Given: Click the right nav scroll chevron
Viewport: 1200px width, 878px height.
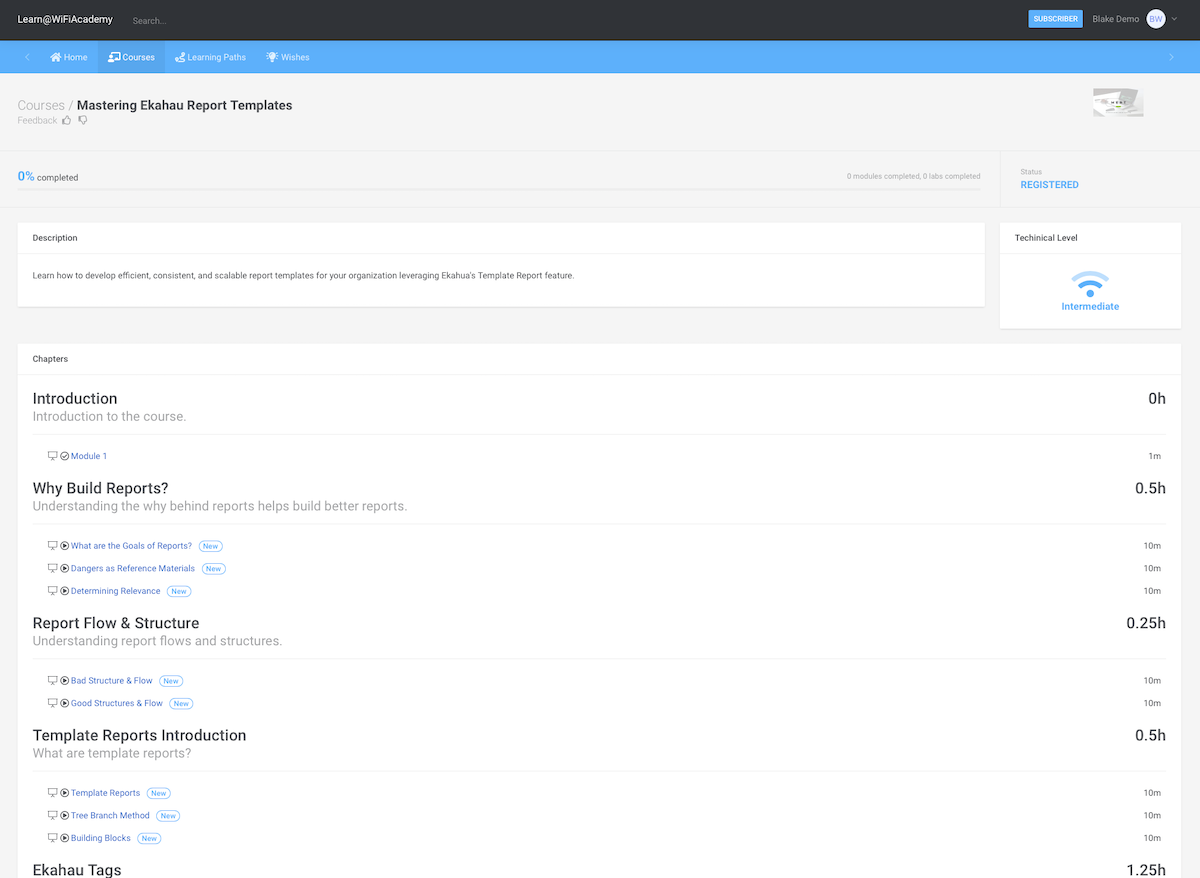Looking at the screenshot, I should tap(1172, 57).
